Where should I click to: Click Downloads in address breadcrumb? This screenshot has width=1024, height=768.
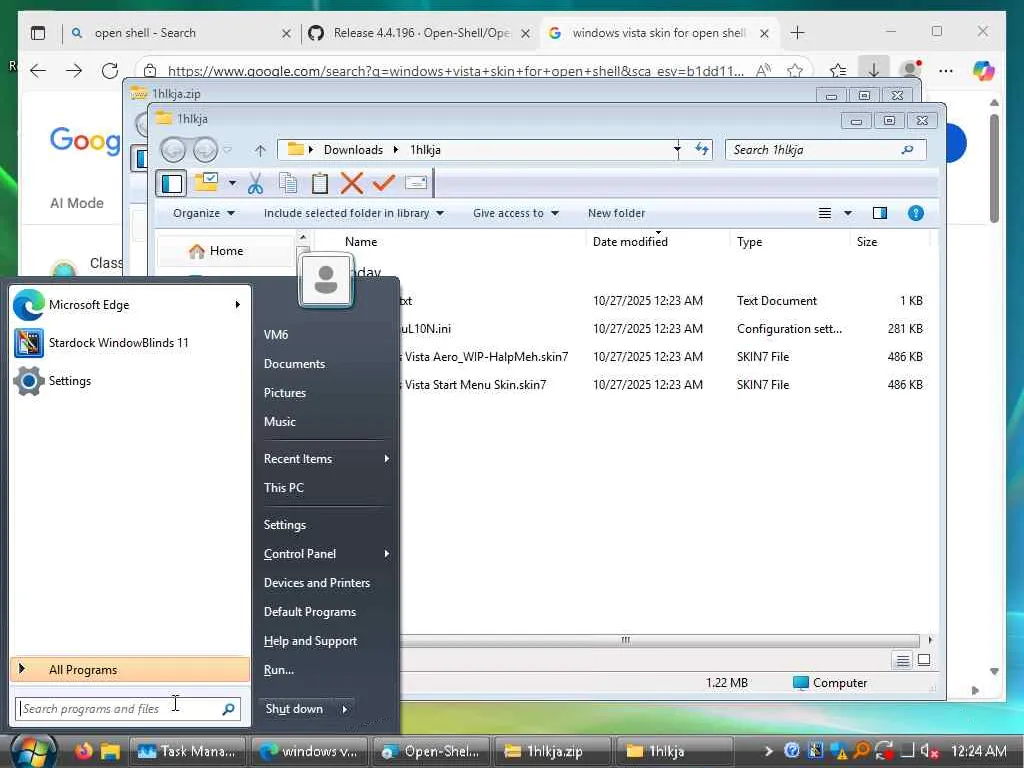[353, 150]
